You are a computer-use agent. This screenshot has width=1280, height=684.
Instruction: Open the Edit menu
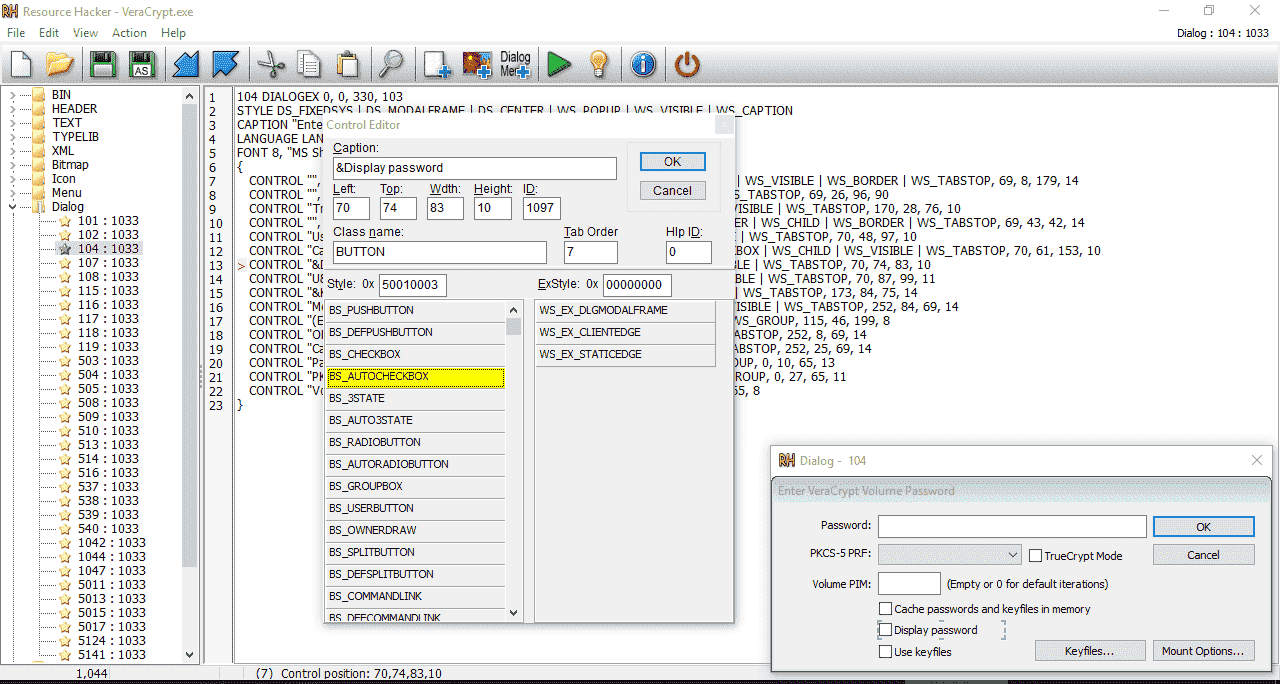click(49, 33)
